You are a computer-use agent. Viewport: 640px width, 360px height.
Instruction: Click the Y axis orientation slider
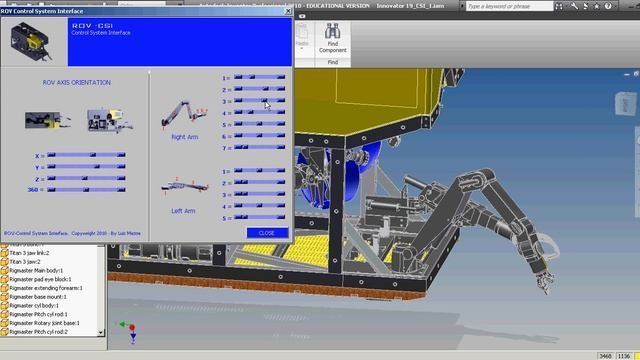86,167
